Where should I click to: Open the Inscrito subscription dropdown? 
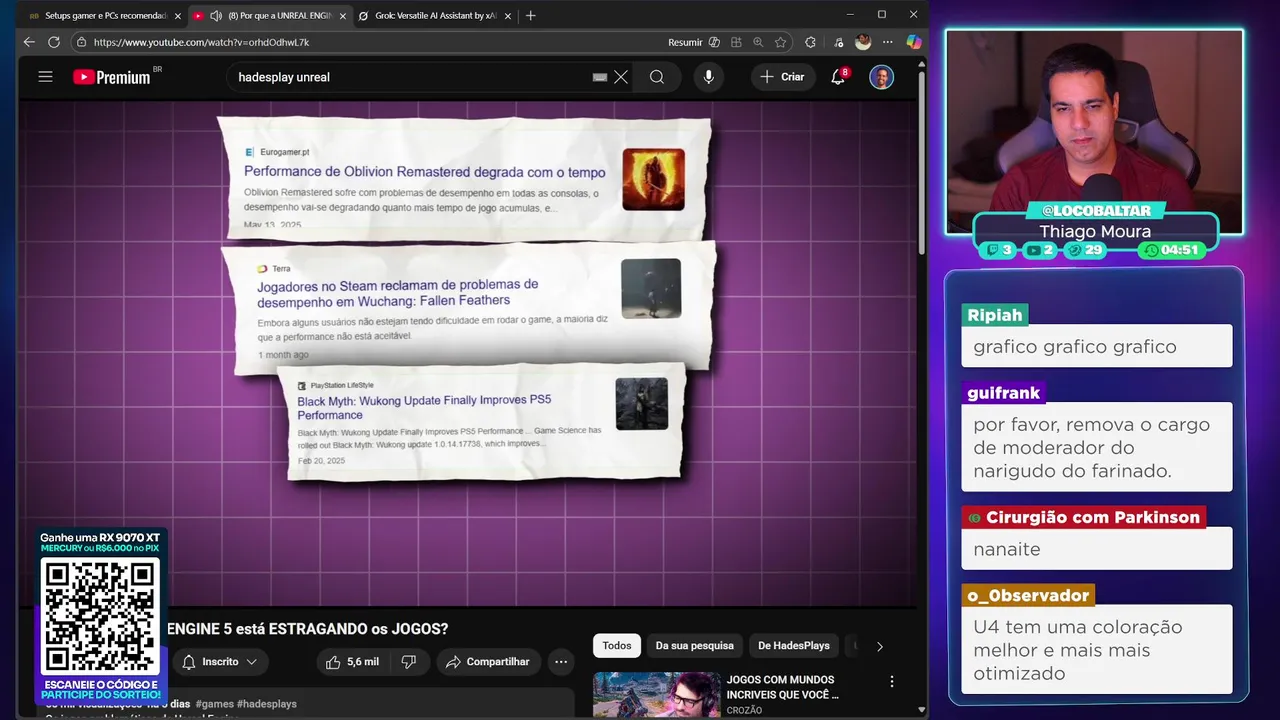tap(221, 662)
